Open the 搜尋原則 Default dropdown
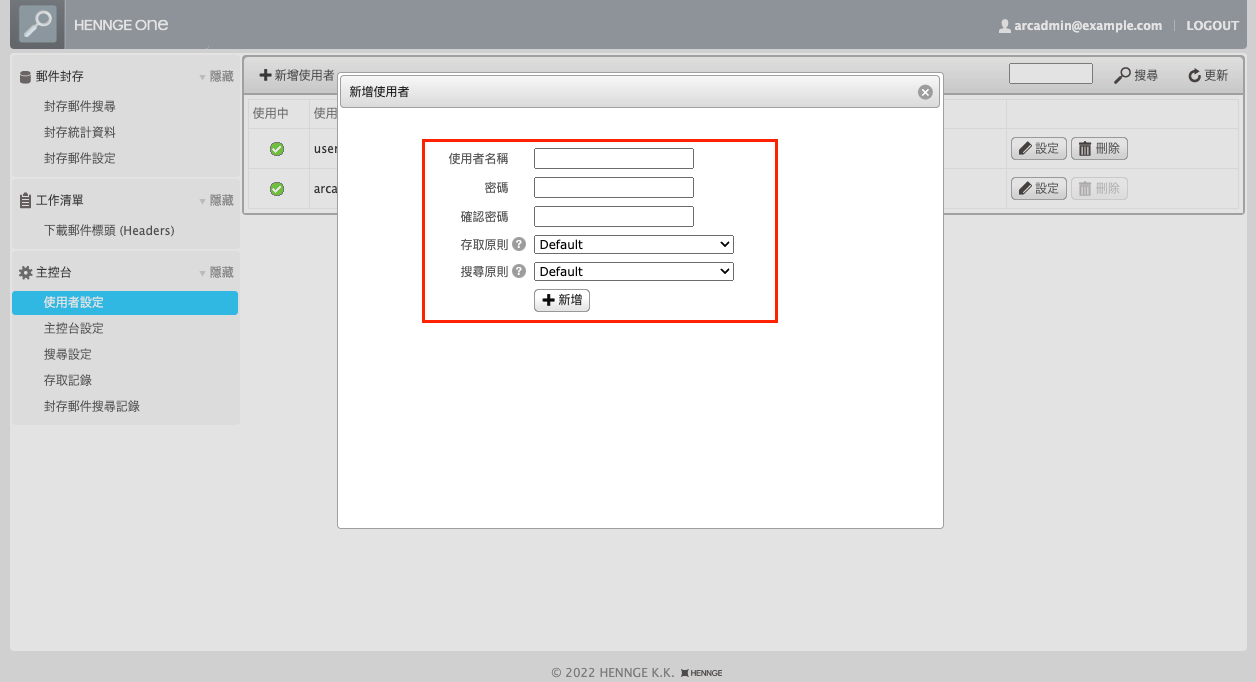 (634, 271)
